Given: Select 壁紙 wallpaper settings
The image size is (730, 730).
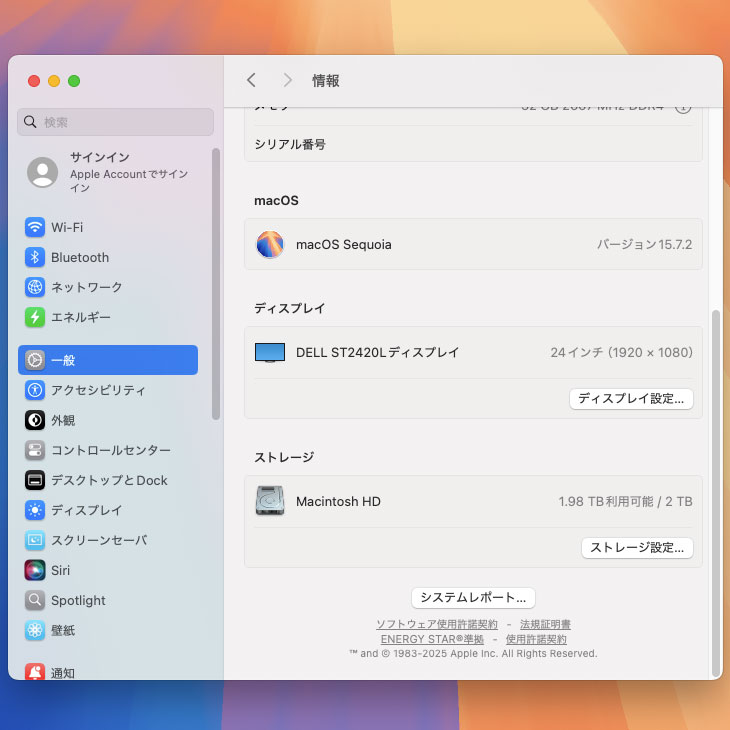Looking at the screenshot, I should [x=62, y=630].
